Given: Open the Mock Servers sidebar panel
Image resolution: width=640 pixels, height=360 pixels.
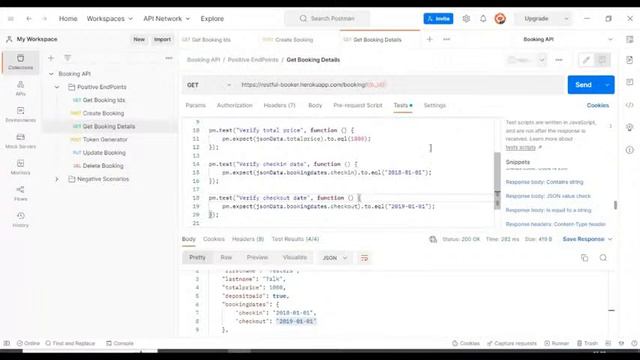Looking at the screenshot, I should 20,141.
